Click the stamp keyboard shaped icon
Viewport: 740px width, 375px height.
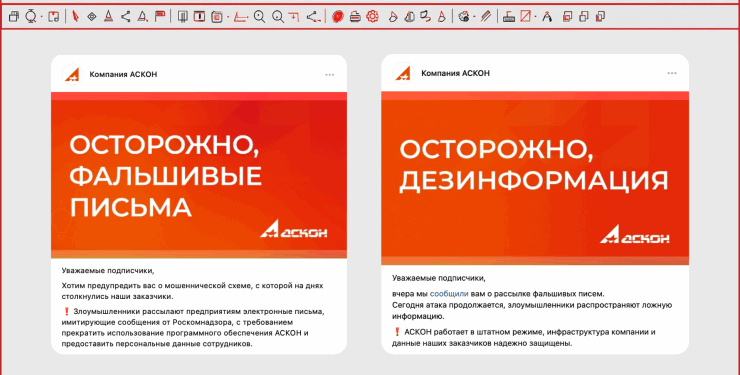(509, 17)
